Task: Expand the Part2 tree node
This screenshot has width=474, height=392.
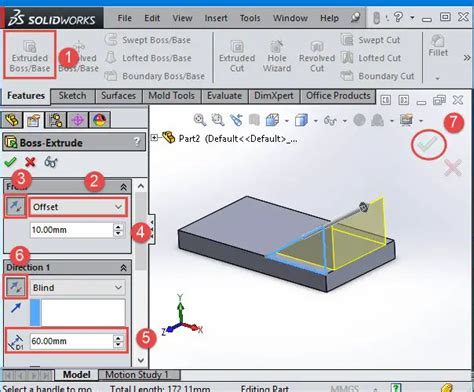Action: pos(154,137)
